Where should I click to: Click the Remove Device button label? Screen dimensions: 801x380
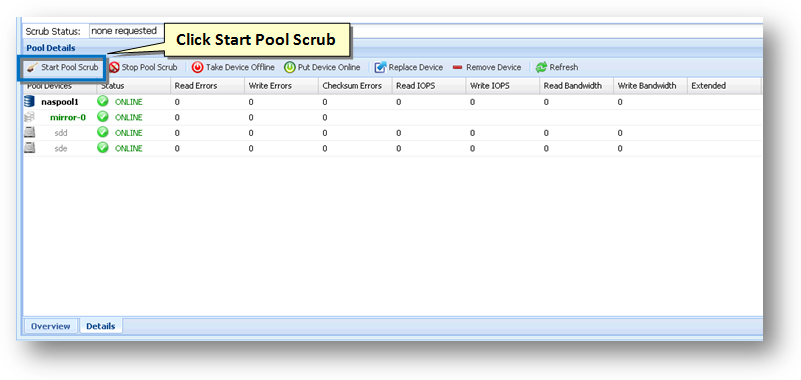tap(493, 67)
